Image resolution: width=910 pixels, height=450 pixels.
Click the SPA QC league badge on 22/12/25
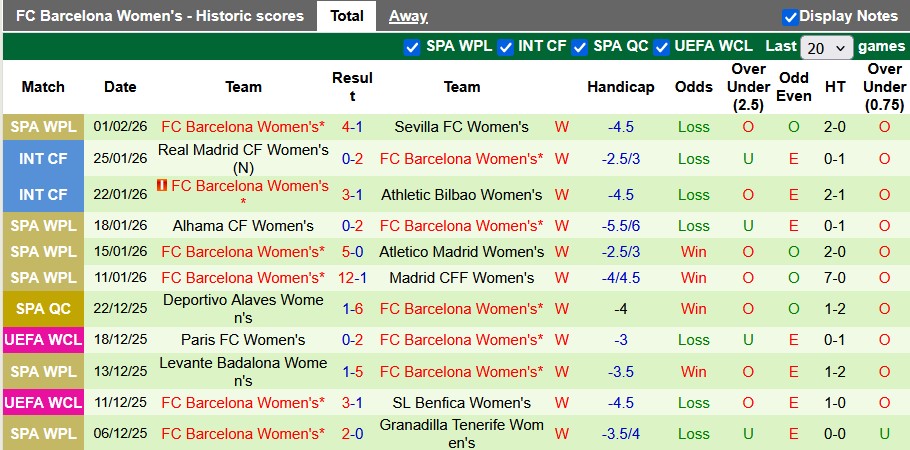pos(43,309)
